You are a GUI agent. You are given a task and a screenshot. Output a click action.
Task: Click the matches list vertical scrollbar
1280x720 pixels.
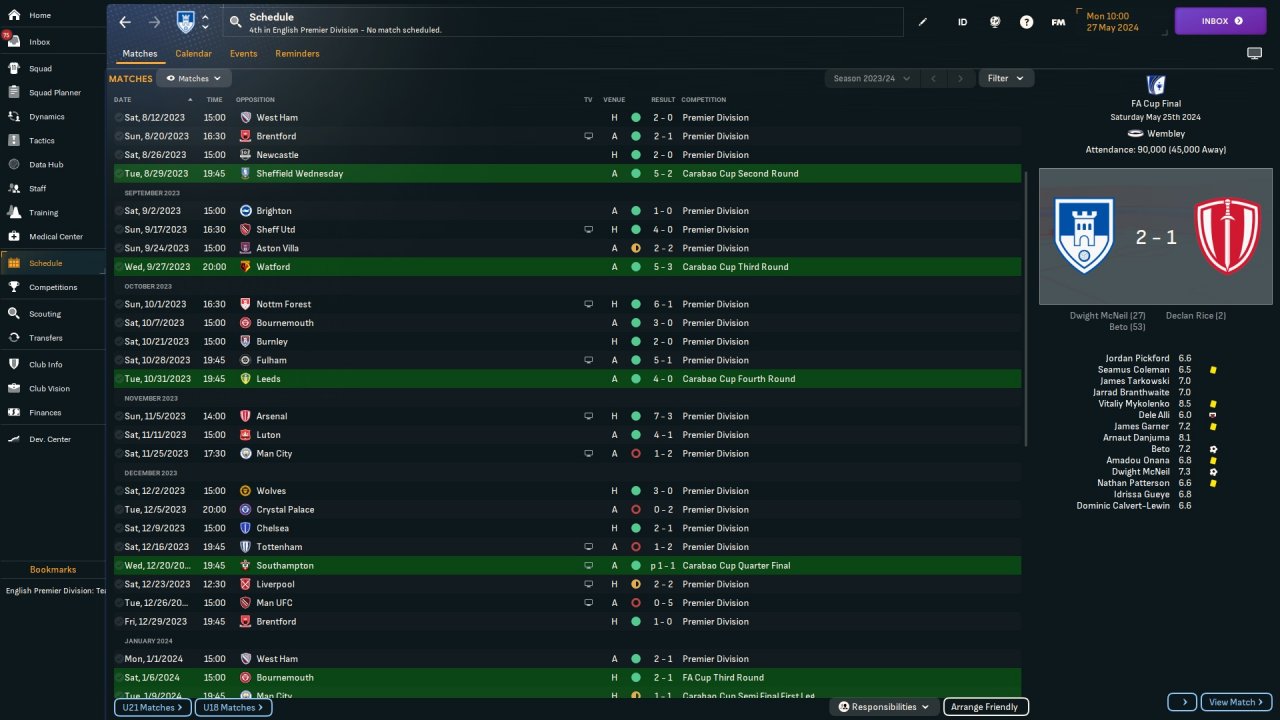pos(1026,300)
